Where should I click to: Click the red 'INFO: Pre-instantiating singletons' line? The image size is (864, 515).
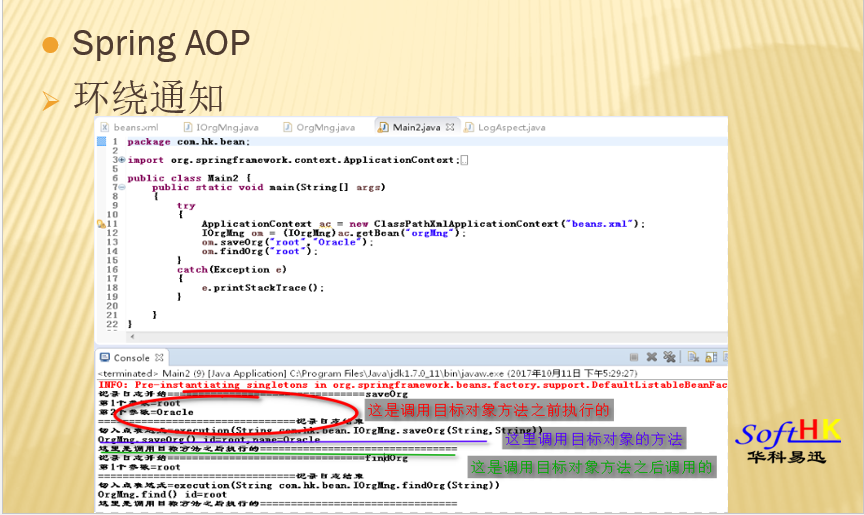pos(412,384)
